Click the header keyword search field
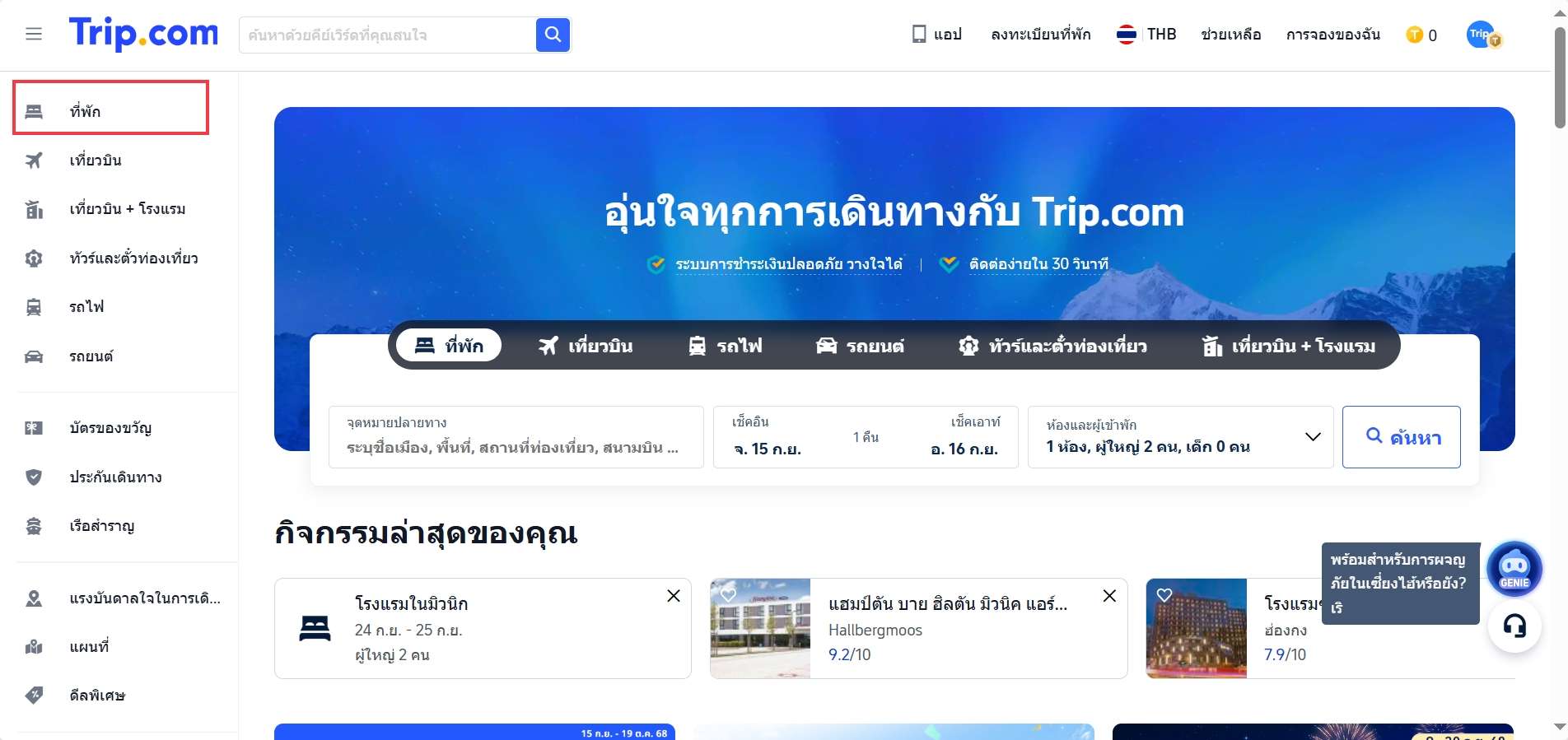The image size is (1568, 740). tap(387, 35)
